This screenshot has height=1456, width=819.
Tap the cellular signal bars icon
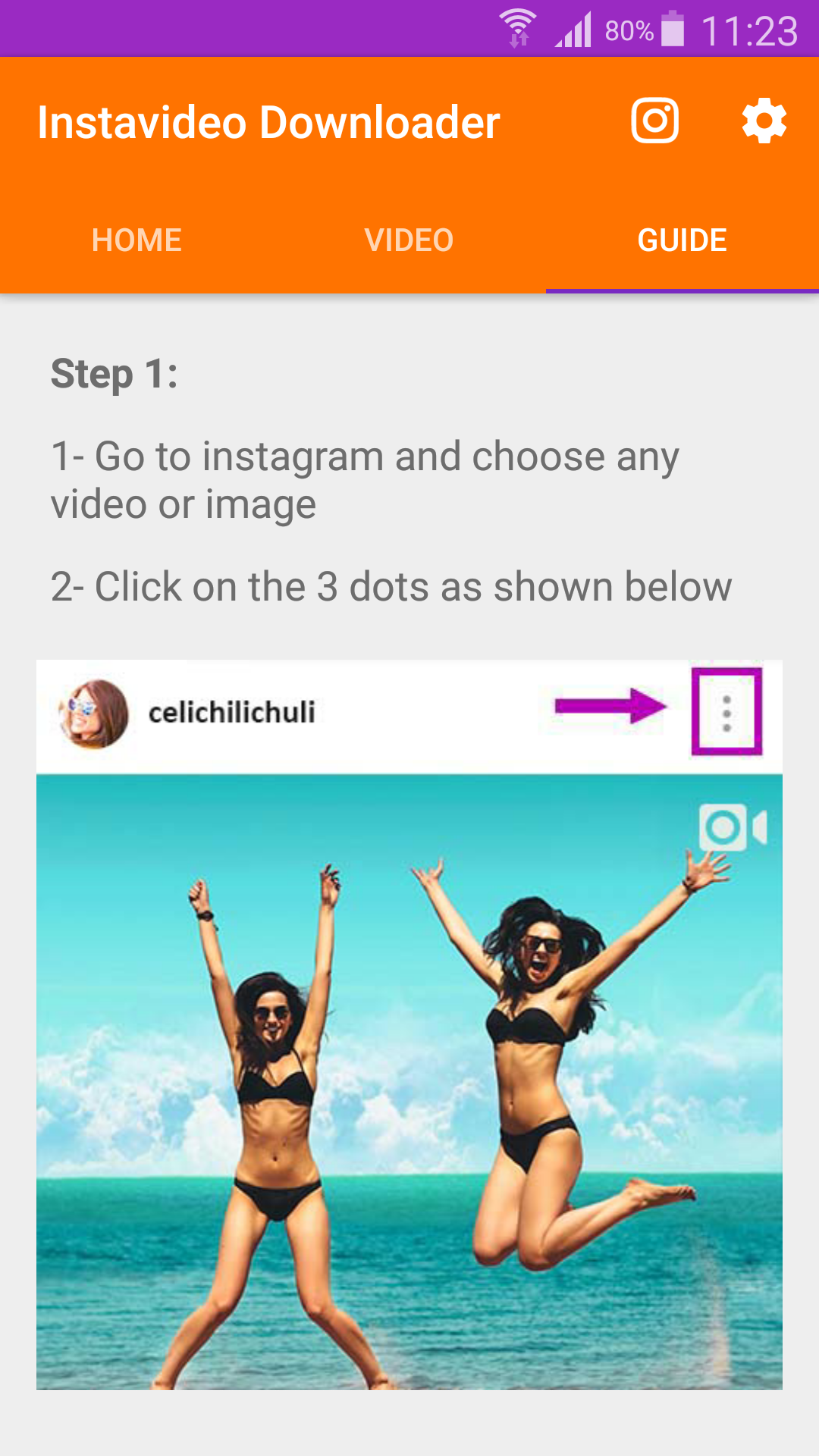pos(573,30)
